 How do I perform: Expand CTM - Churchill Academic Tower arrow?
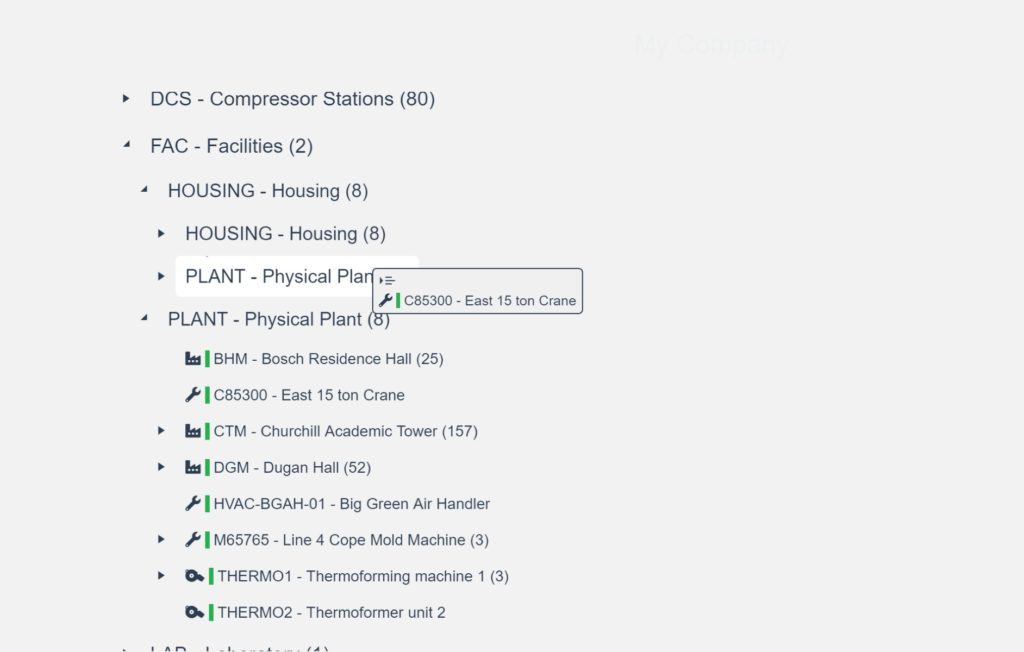point(161,431)
